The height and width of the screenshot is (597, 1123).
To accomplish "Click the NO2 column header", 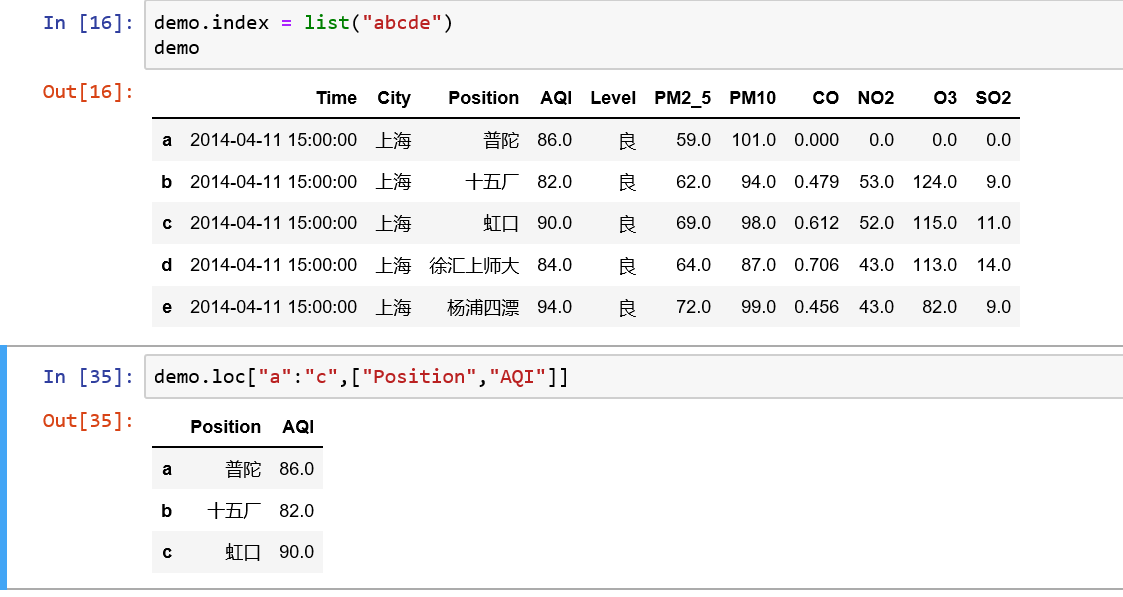I will pos(875,98).
